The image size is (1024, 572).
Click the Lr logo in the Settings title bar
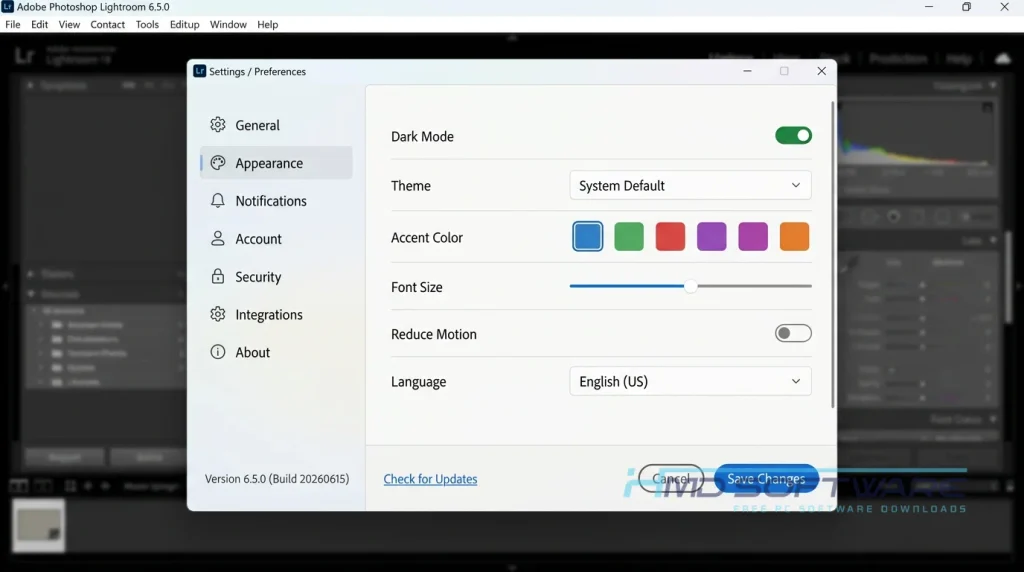[199, 71]
